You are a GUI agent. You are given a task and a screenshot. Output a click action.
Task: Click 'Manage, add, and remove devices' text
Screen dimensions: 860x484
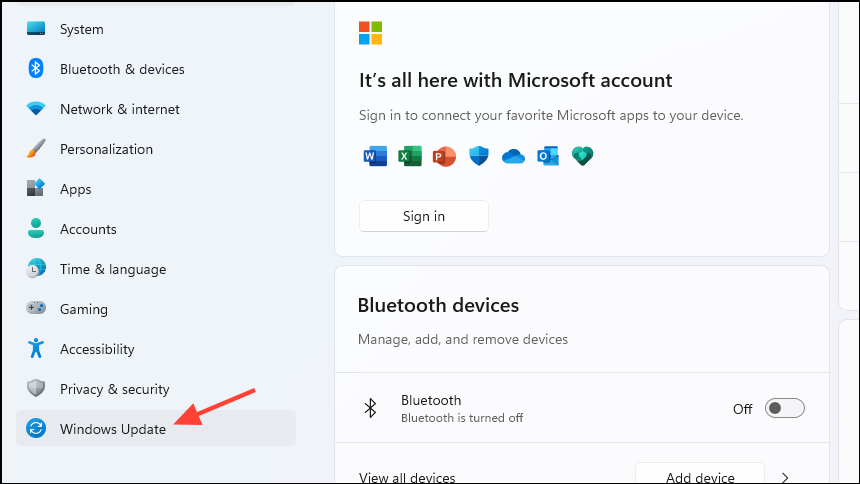coord(463,340)
